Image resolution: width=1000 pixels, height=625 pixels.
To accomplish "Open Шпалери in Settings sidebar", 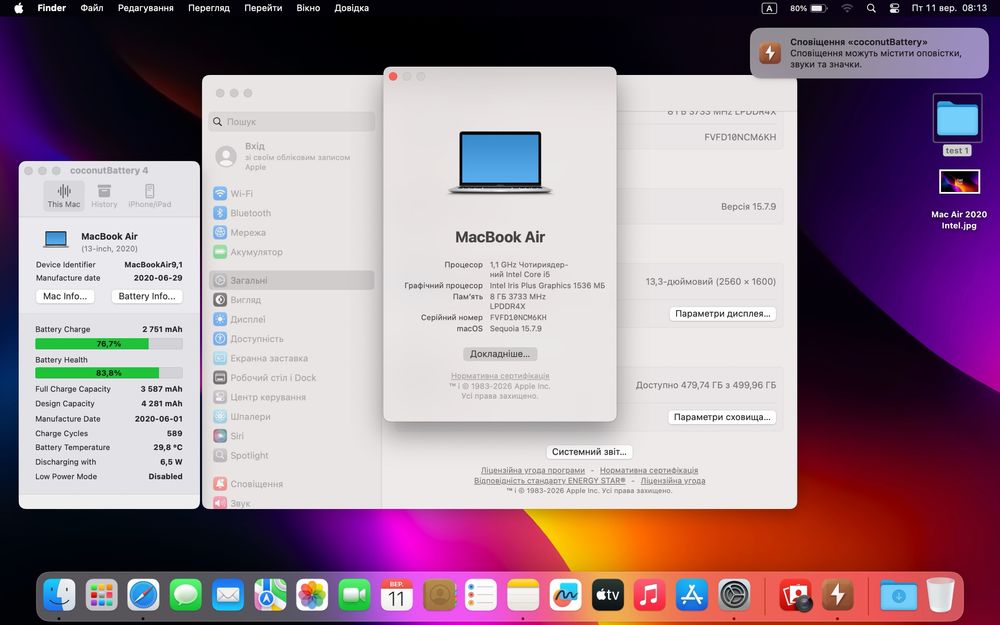I will click(x=291, y=416).
